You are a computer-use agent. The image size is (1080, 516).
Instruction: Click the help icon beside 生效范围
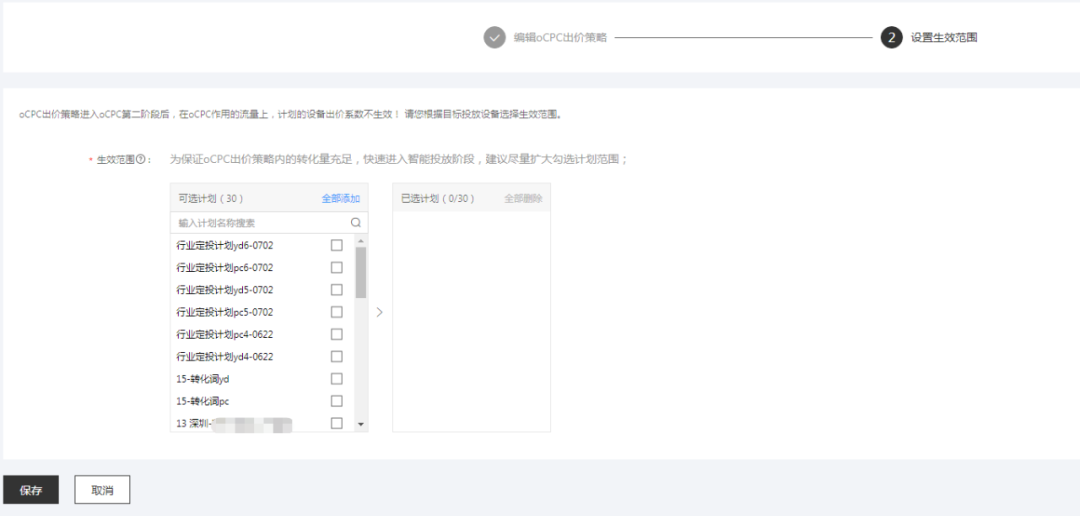tap(142, 159)
